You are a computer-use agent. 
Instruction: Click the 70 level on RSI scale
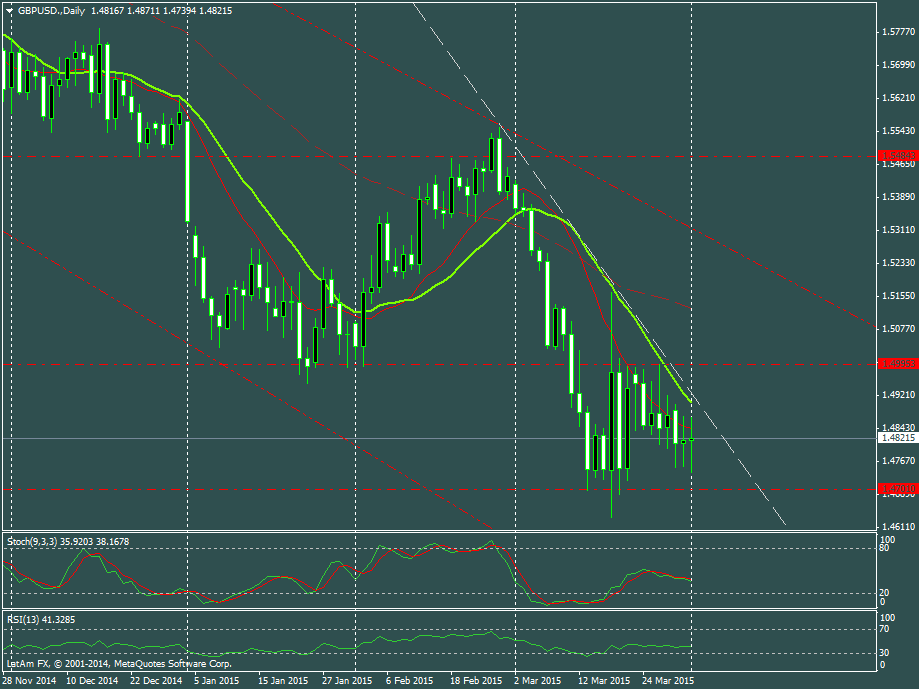[883, 629]
